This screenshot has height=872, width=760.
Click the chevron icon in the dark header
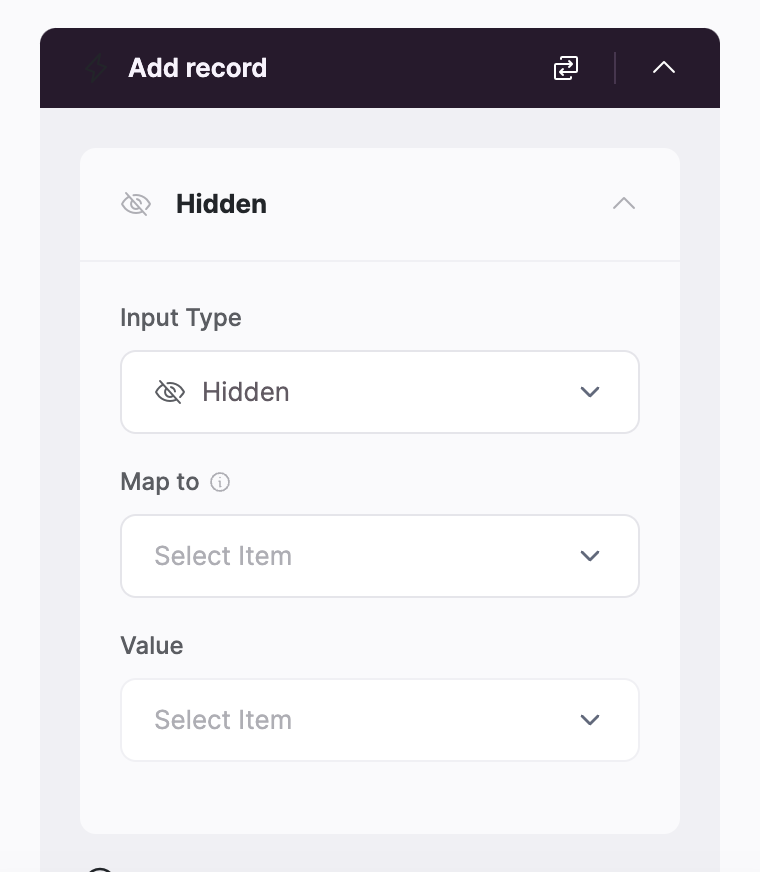663,68
